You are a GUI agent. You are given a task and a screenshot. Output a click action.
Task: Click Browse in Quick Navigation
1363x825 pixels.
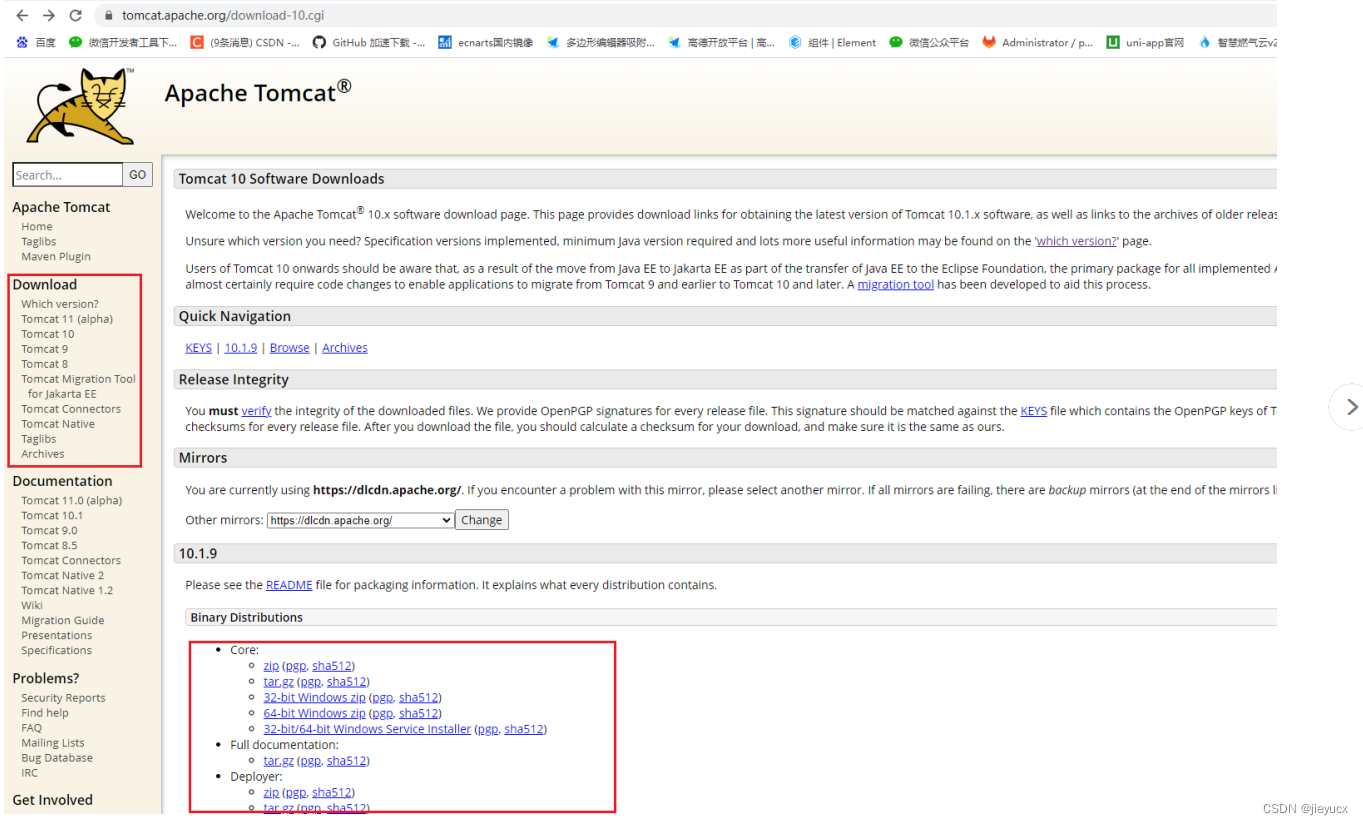pos(290,348)
